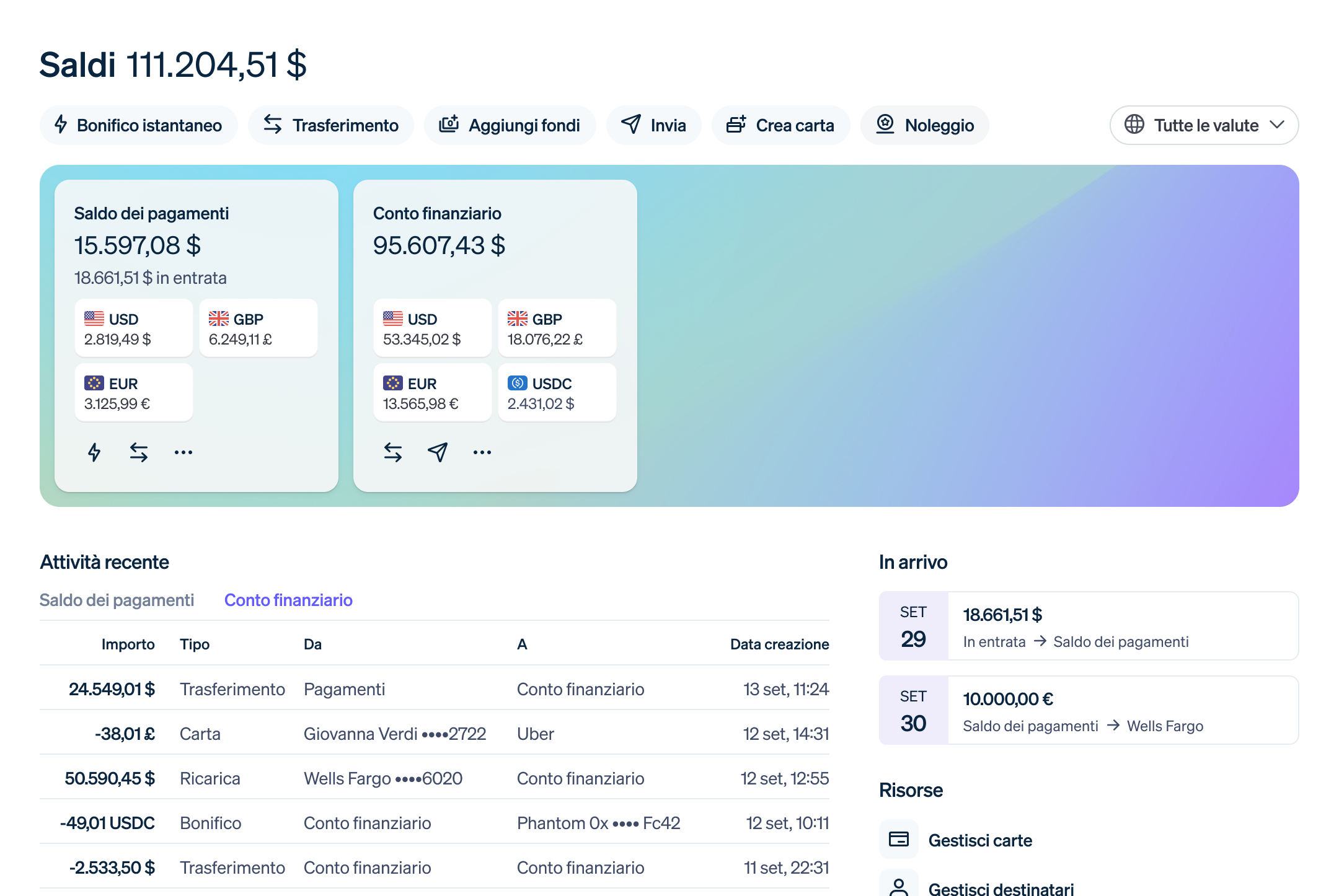Select the paper plane send icon on Conto finanziario card

pyautogui.click(x=437, y=452)
